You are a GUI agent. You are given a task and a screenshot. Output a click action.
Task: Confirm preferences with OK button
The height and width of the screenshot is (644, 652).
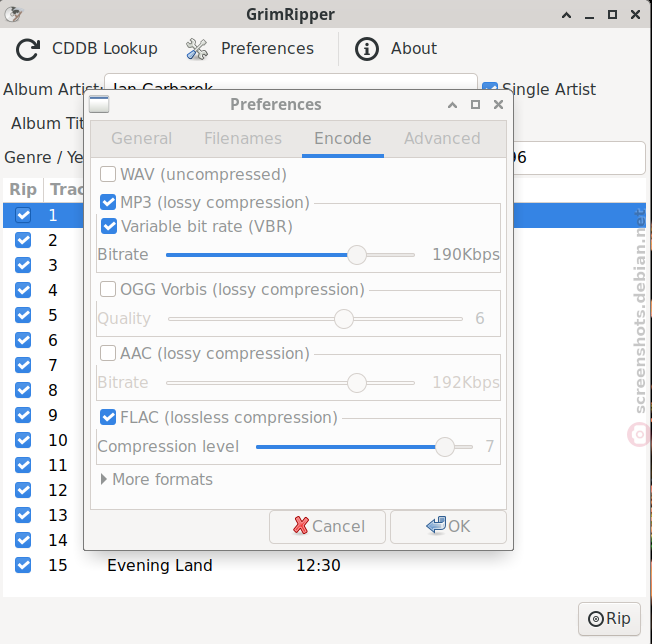448,526
